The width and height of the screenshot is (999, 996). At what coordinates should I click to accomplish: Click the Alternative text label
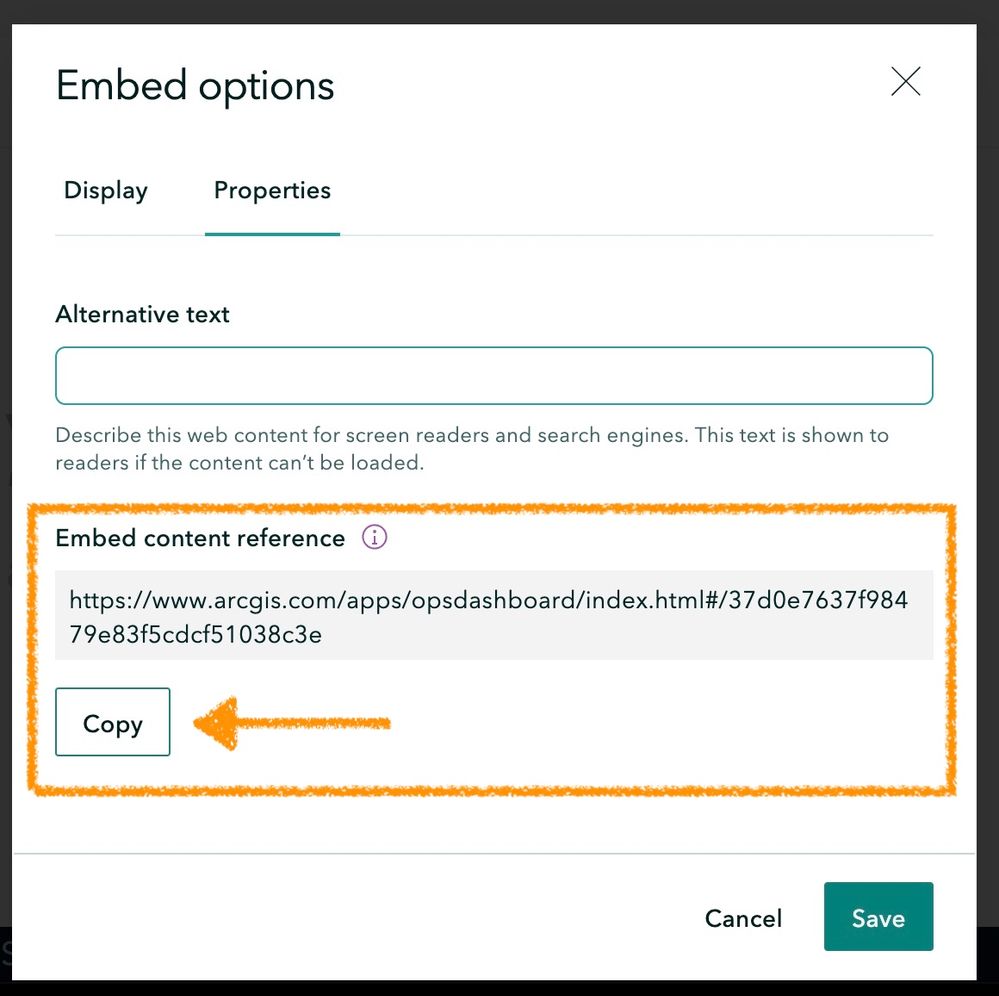(142, 314)
